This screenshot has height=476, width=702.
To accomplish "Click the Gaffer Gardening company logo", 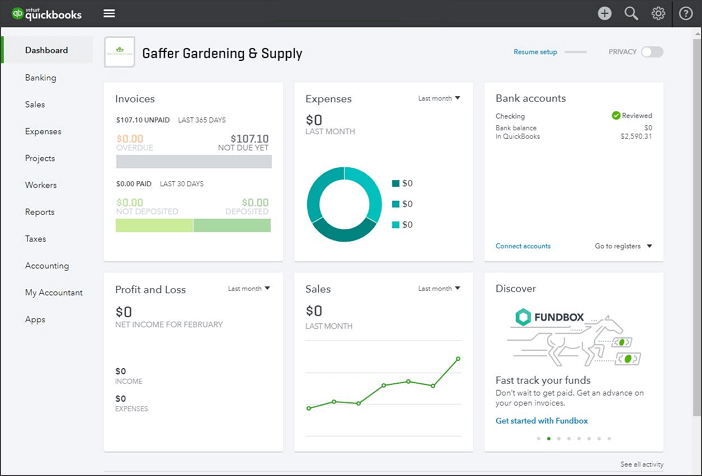I will pos(119,52).
